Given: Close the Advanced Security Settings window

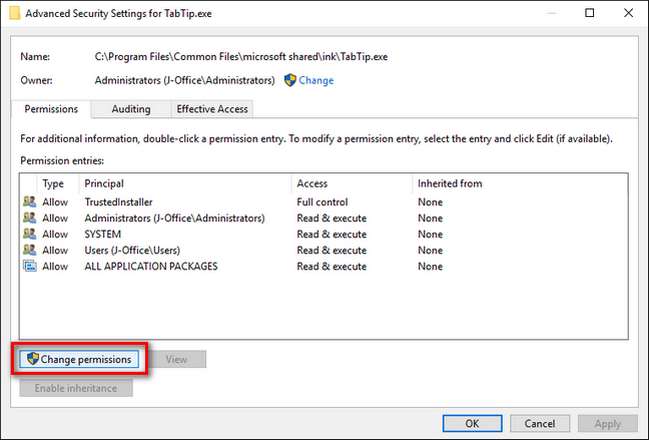Looking at the screenshot, I should pos(625,13).
